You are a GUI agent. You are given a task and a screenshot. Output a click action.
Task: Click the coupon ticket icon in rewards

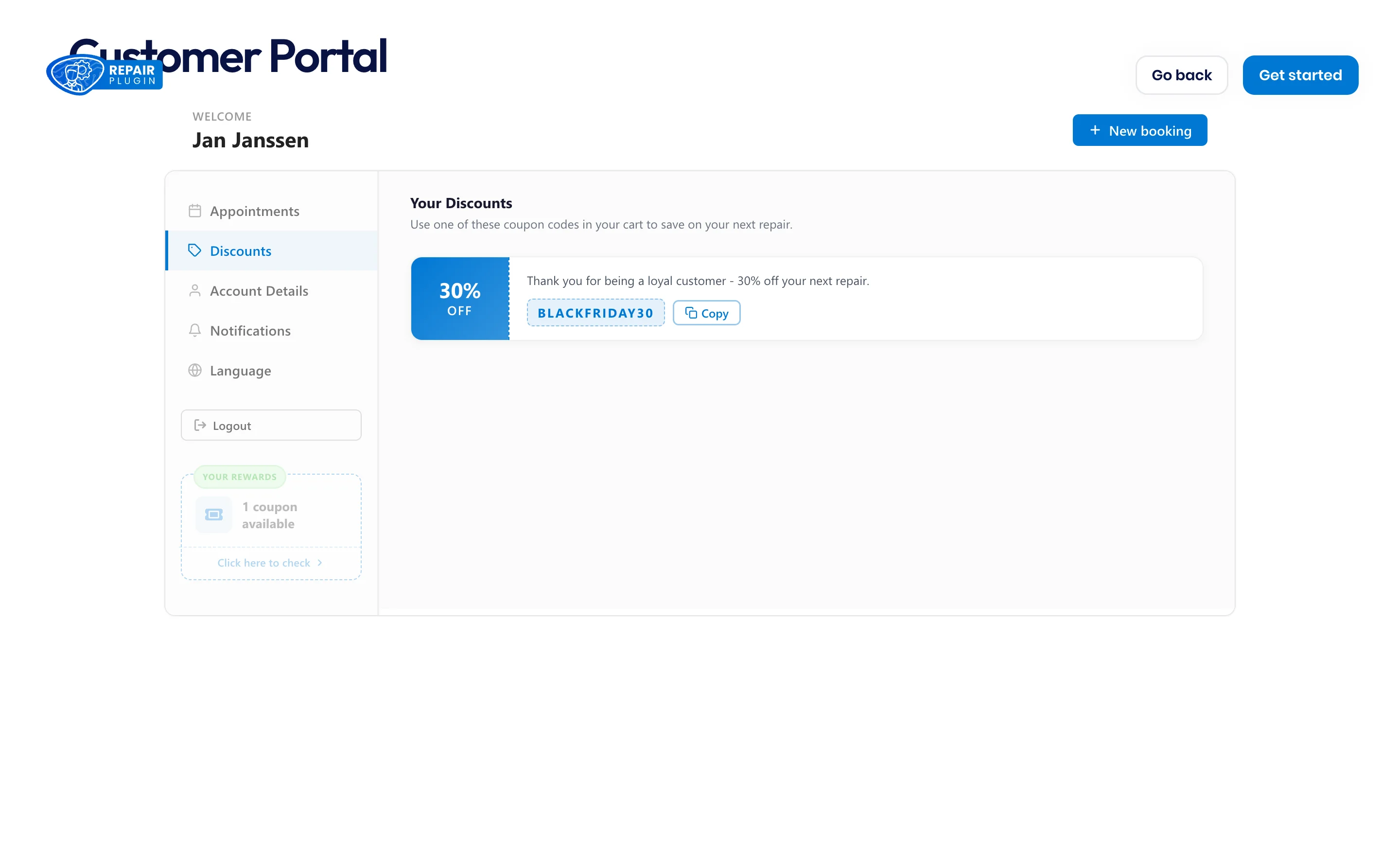tap(213, 515)
